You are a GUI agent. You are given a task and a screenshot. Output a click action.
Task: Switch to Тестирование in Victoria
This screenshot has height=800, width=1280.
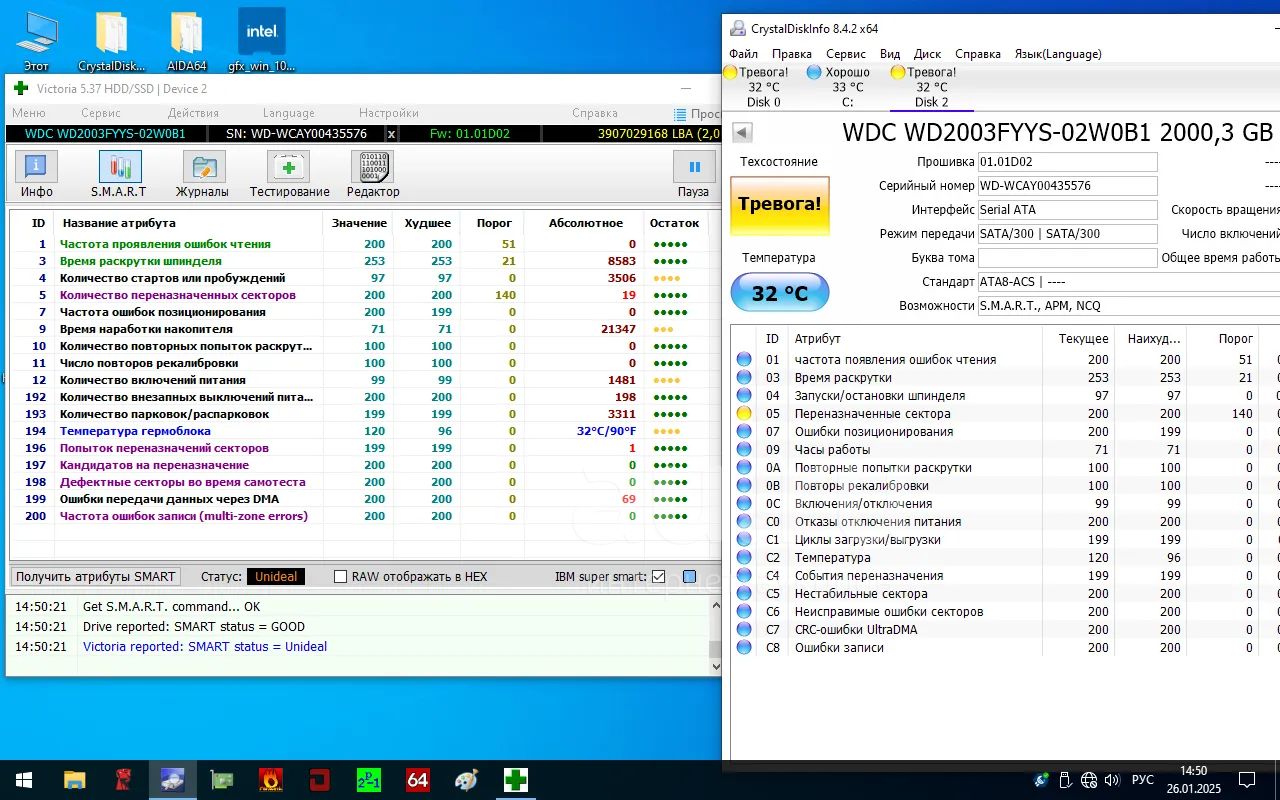click(289, 174)
